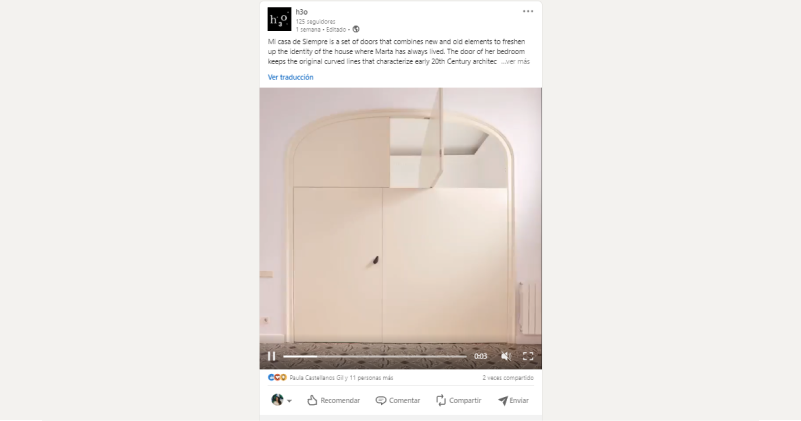
Task: View the 125 seguidores follower count
Action: [315, 21]
